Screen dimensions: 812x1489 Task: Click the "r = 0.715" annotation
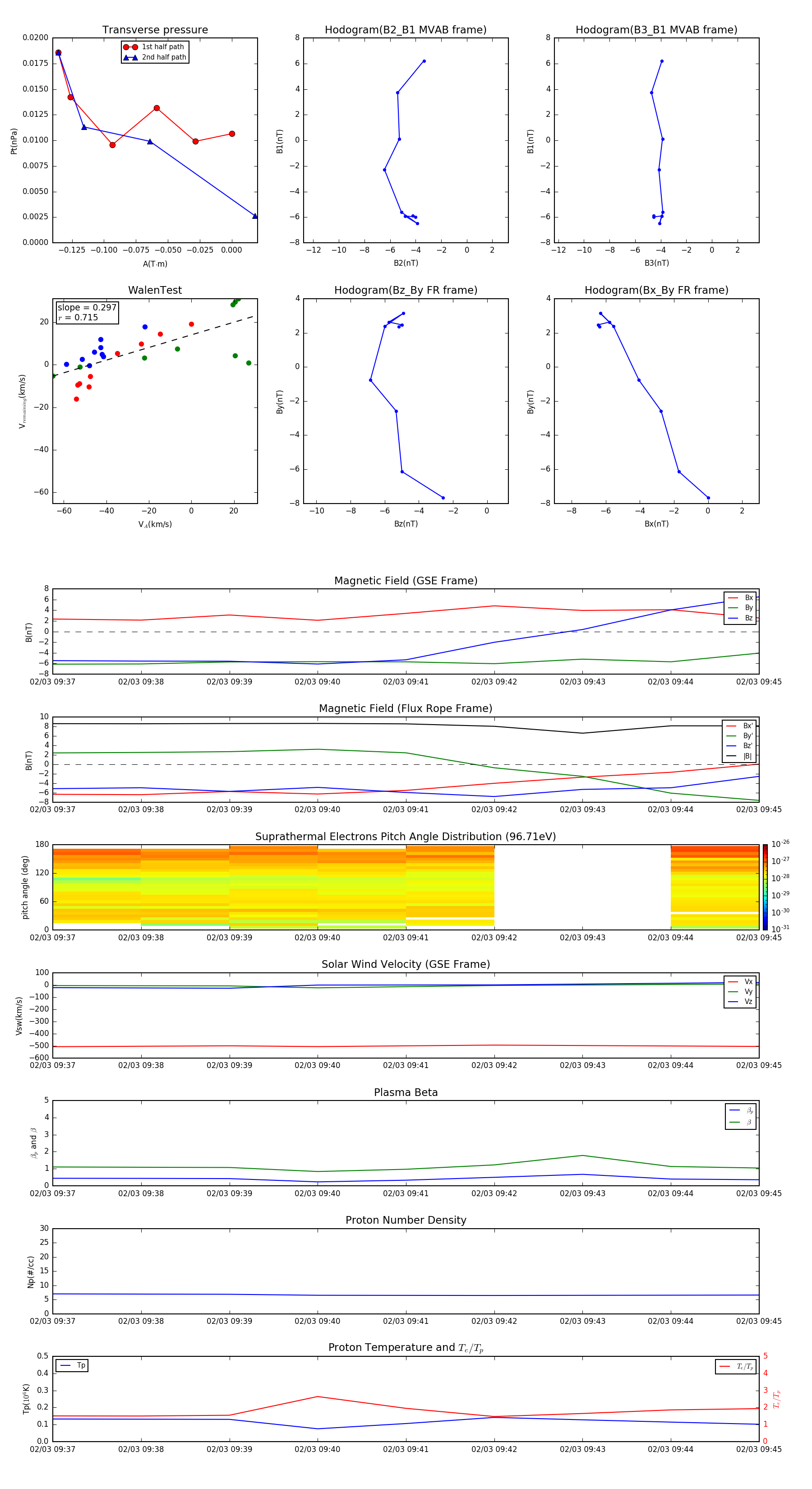point(78,317)
